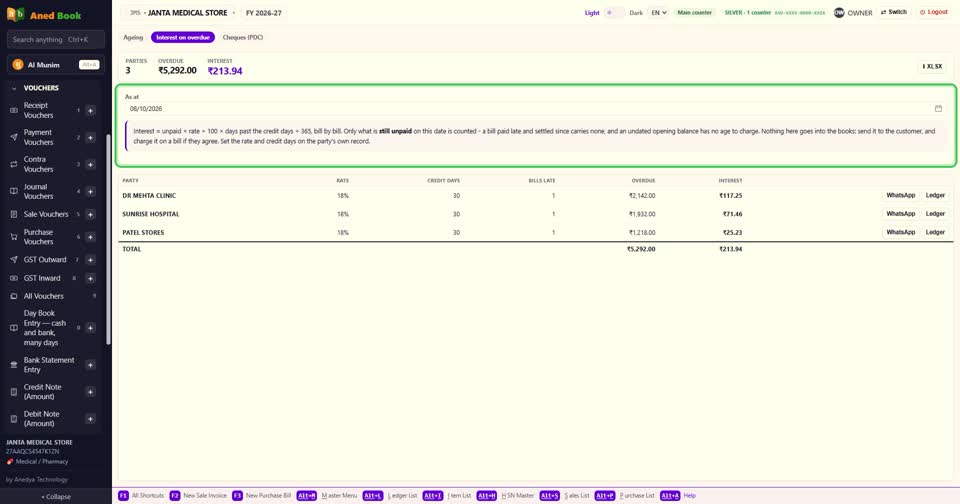Create new Journal Voucher via plus icon
Screen dimensions: 960x504
click(x=90, y=191)
